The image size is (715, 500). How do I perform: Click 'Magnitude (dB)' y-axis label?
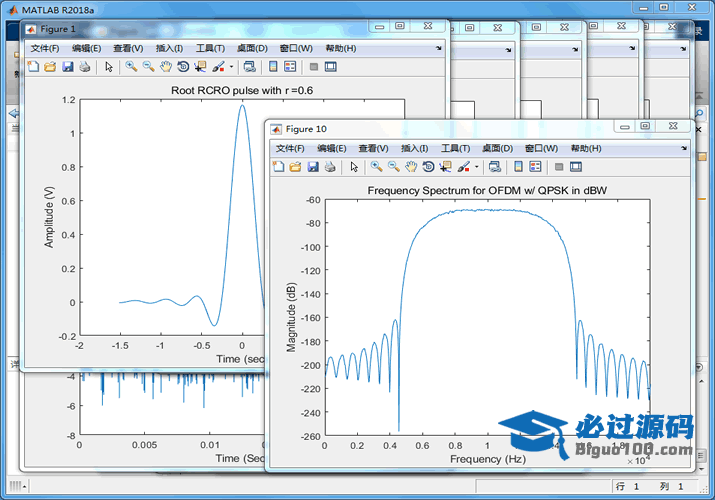point(291,318)
